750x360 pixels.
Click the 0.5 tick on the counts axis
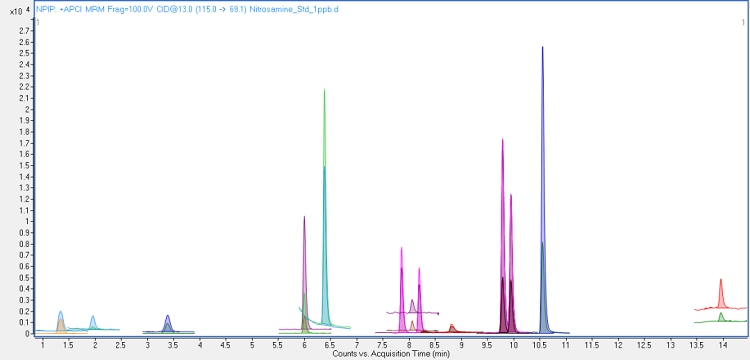point(25,277)
